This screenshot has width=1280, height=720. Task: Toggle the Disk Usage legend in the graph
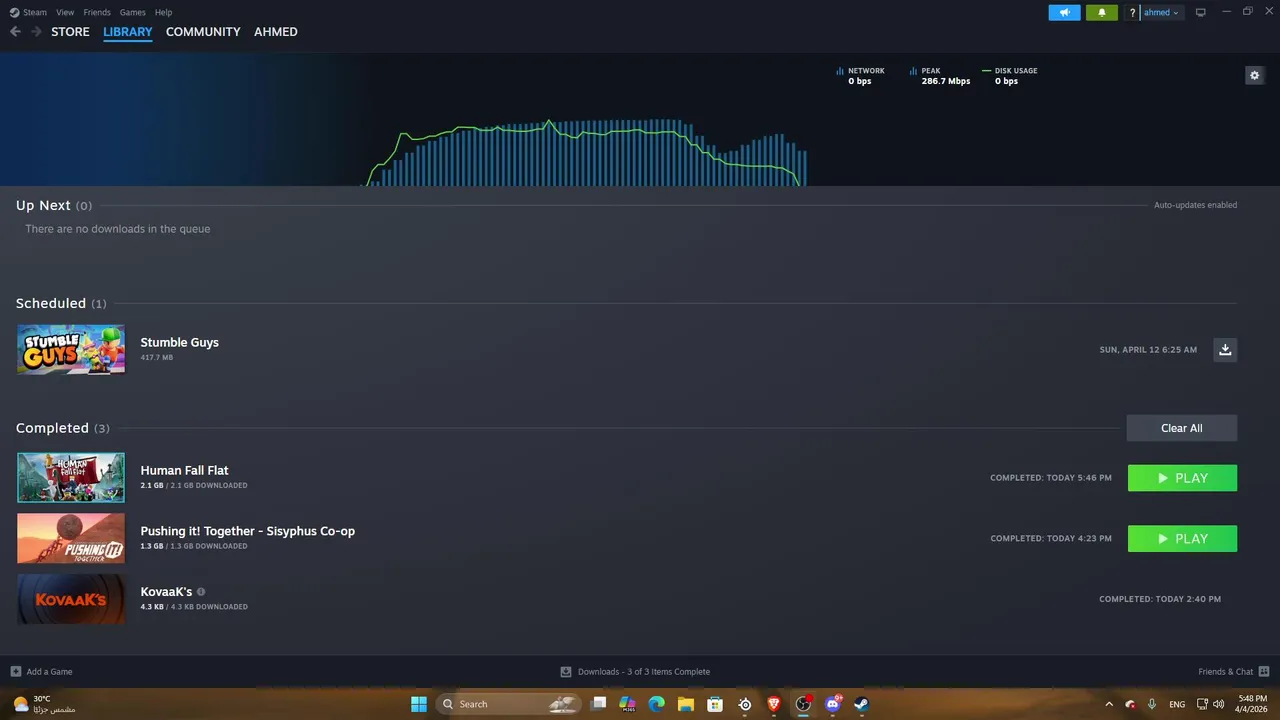[x=1009, y=76]
